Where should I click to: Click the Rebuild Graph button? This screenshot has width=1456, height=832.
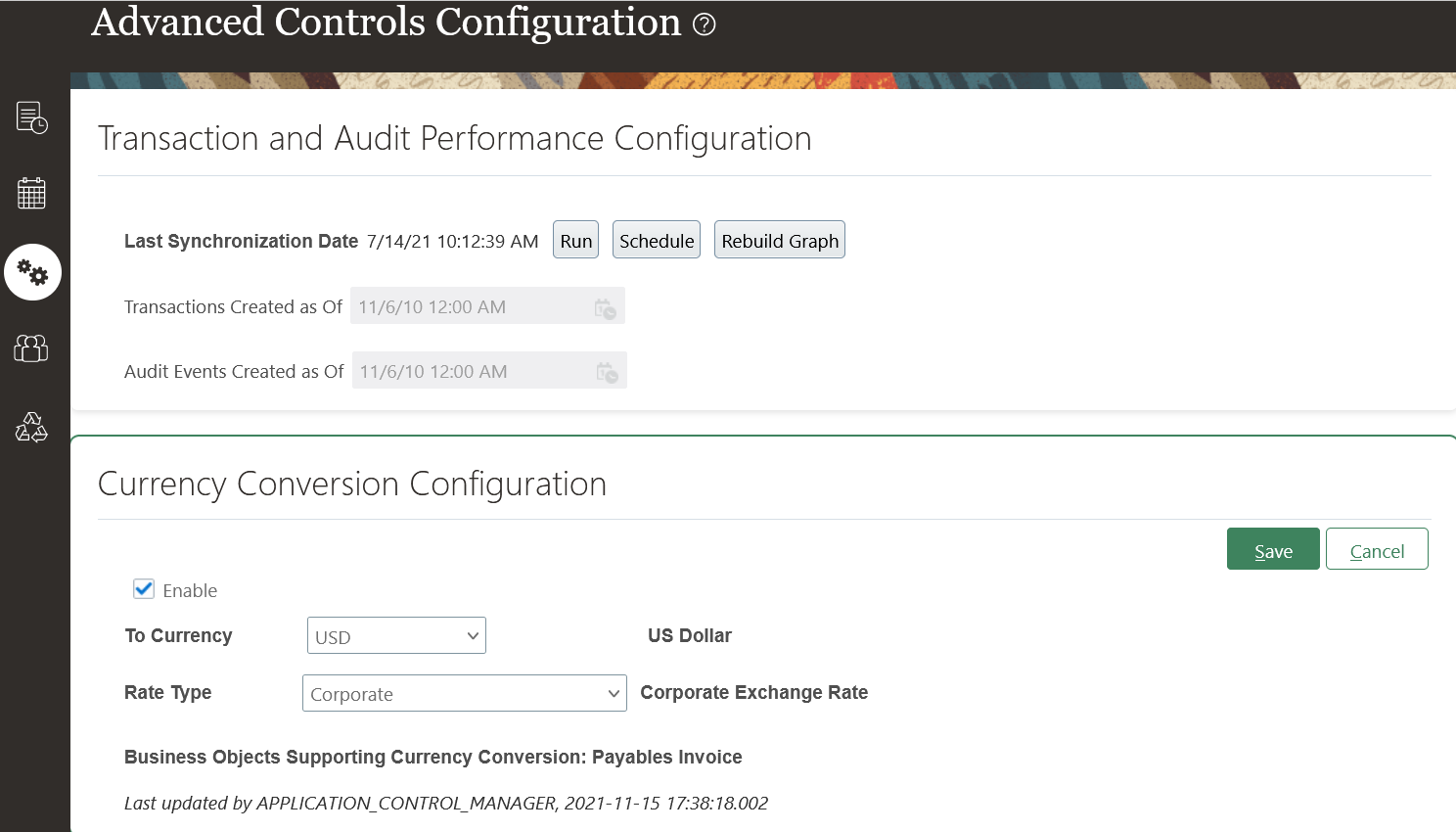(780, 241)
